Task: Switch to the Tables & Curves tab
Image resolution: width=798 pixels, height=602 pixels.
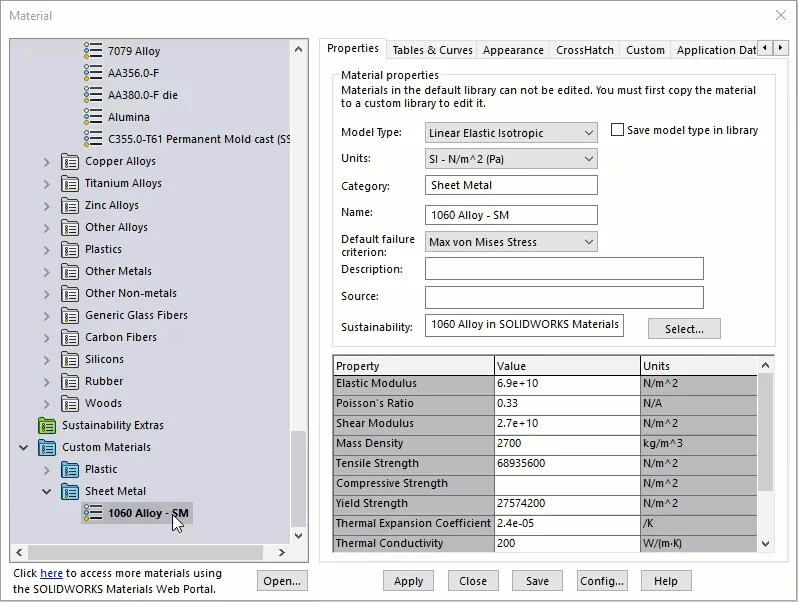Action: pyautogui.click(x=432, y=50)
